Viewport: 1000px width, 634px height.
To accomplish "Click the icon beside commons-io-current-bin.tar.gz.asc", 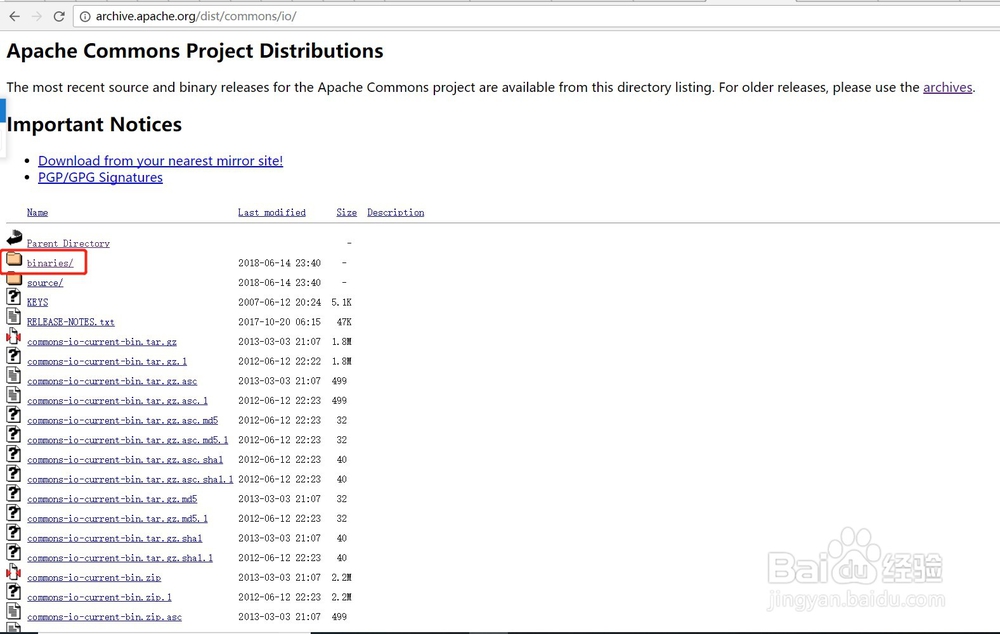I will click(13, 376).
